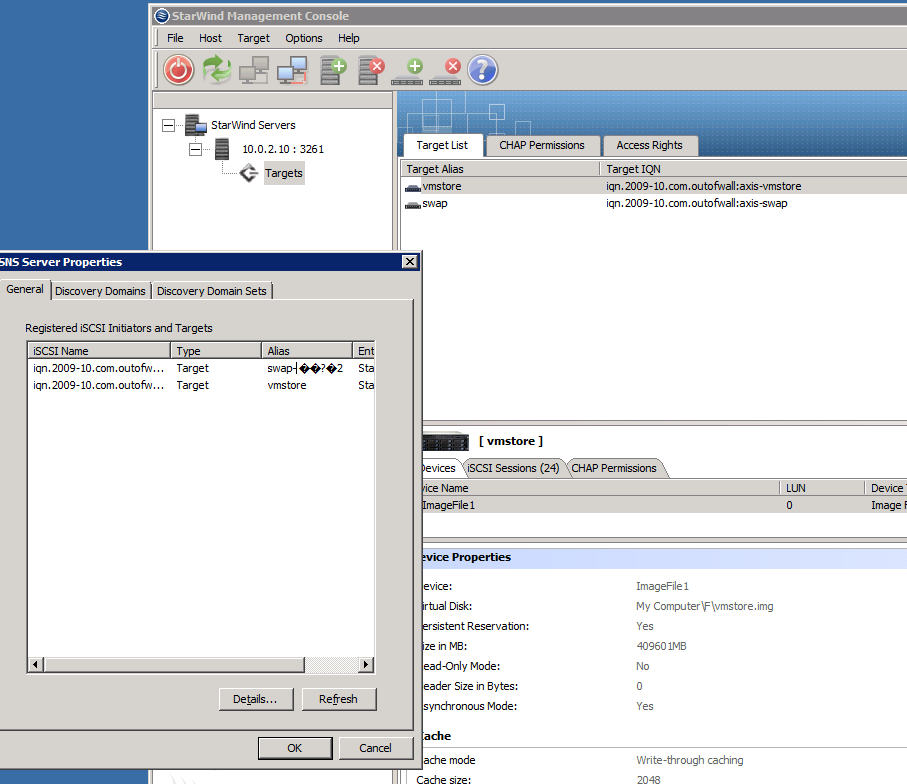907x784 pixels.
Task: Click the remove host server icon
Action: 371,71
